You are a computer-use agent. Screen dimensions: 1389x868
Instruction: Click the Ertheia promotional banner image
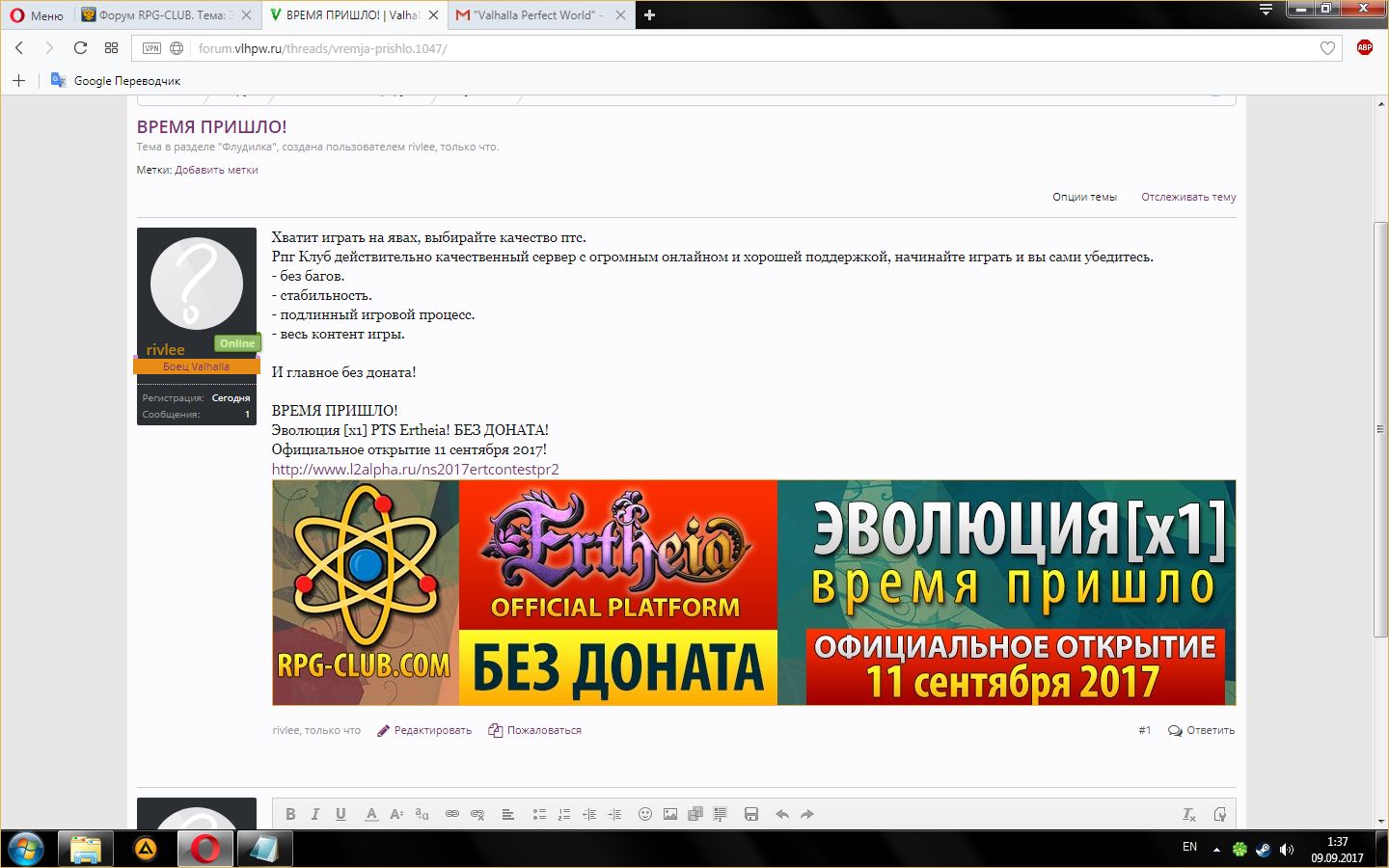click(753, 592)
